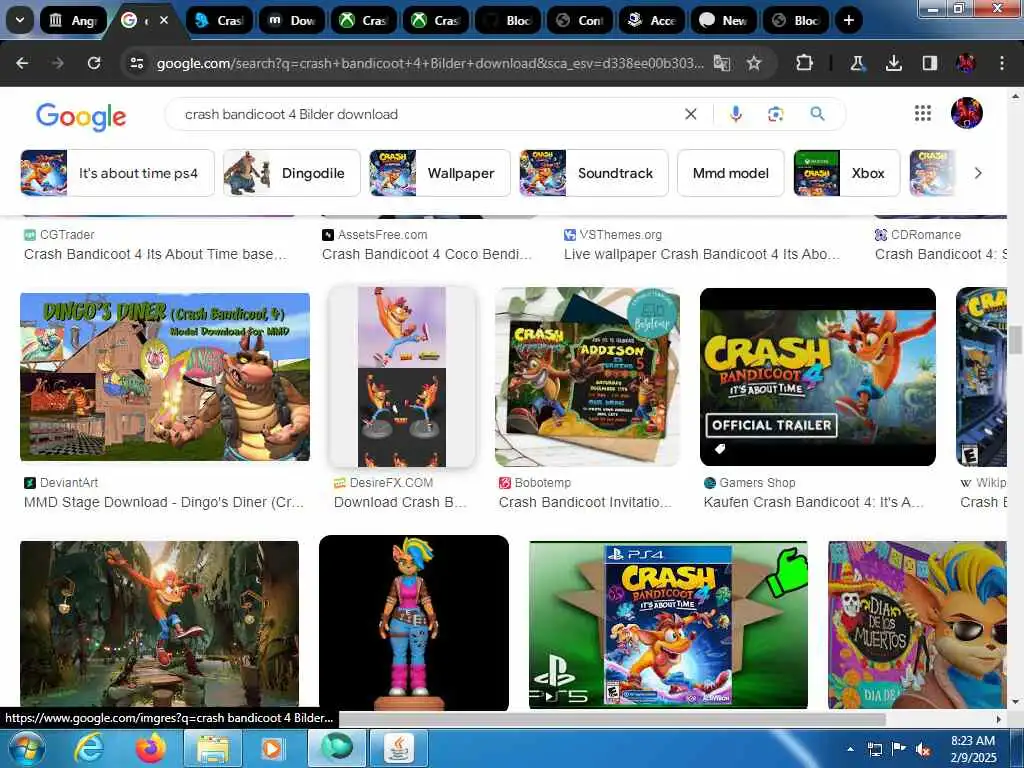This screenshot has height=768, width=1024.
Task: Open Windows Start menu
Action: click(x=27, y=748)
